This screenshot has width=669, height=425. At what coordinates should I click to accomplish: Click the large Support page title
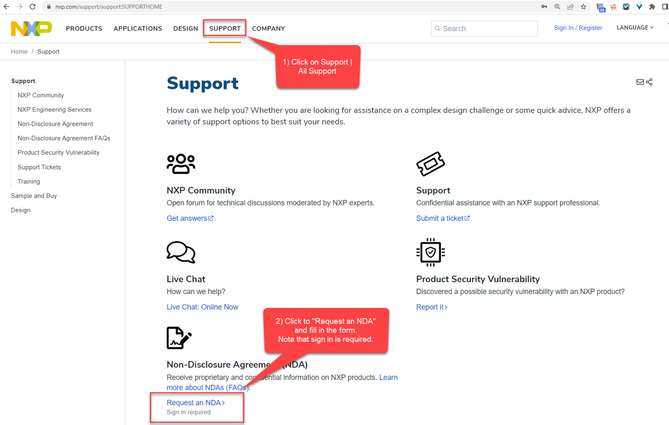click(203, 83)
